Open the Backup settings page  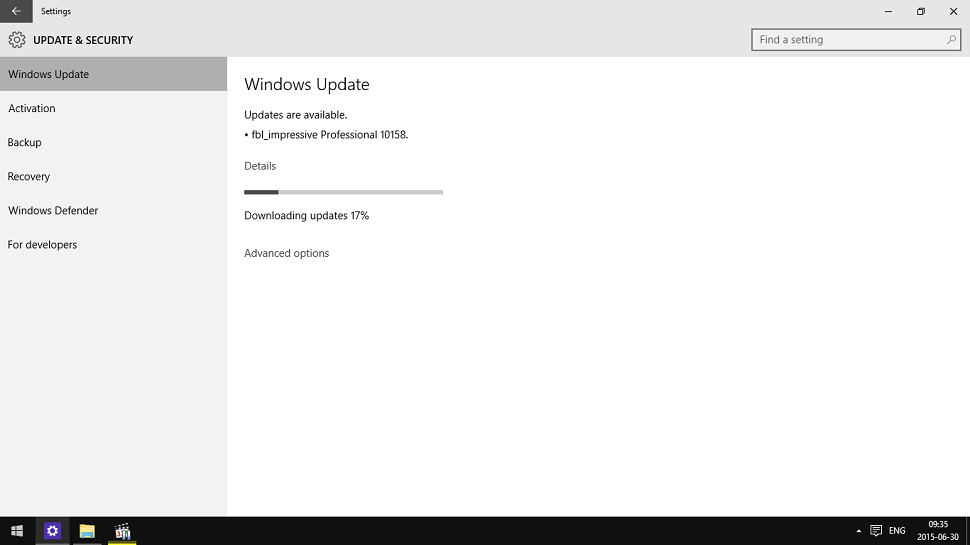pyautogui.click(x=25, y=142)
